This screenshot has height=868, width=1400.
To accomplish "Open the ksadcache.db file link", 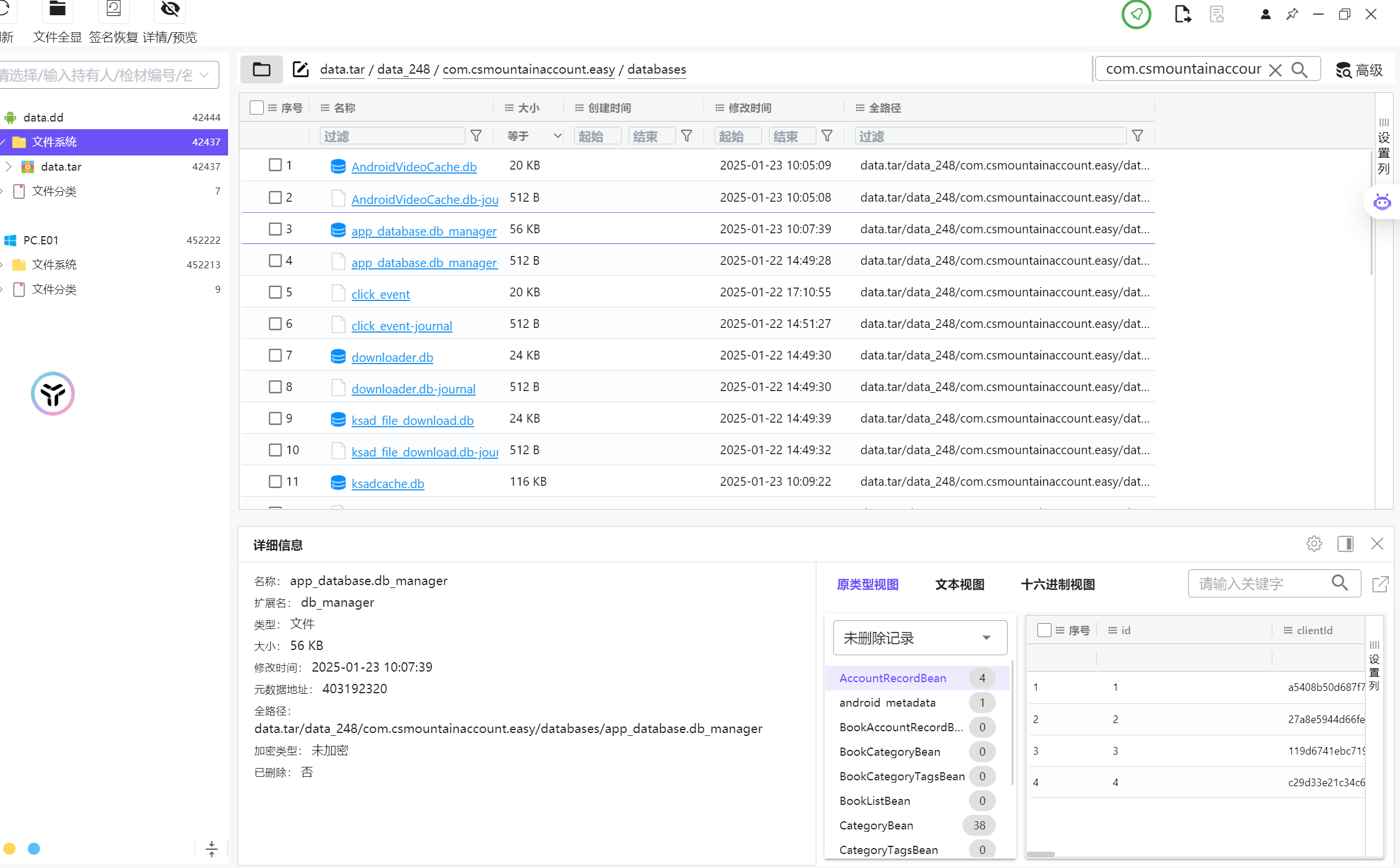I will (388, 483).
